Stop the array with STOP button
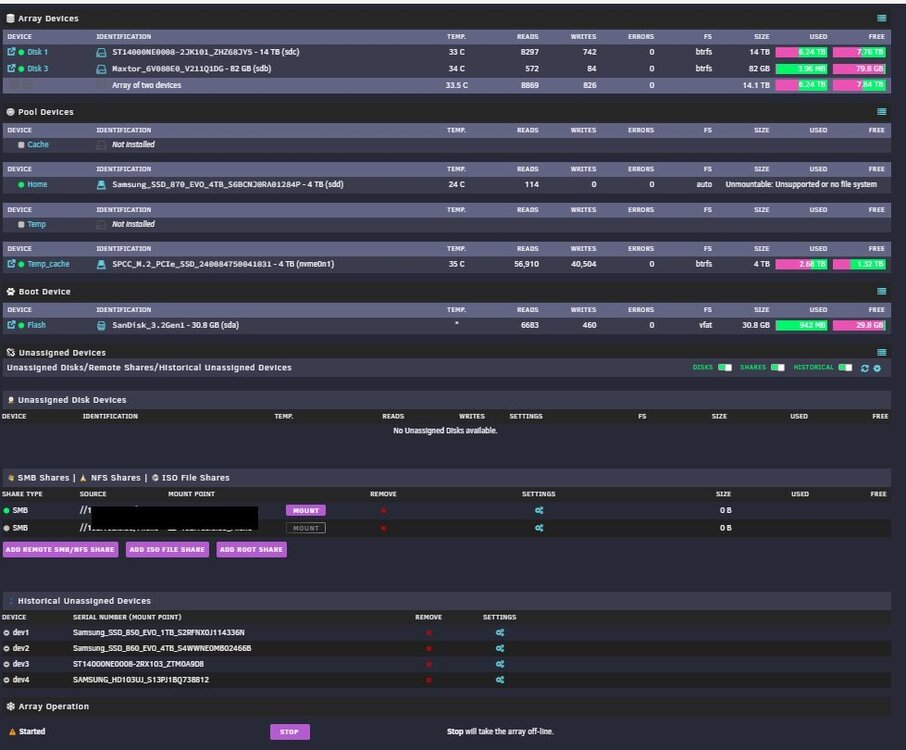 tap(289, 732)
